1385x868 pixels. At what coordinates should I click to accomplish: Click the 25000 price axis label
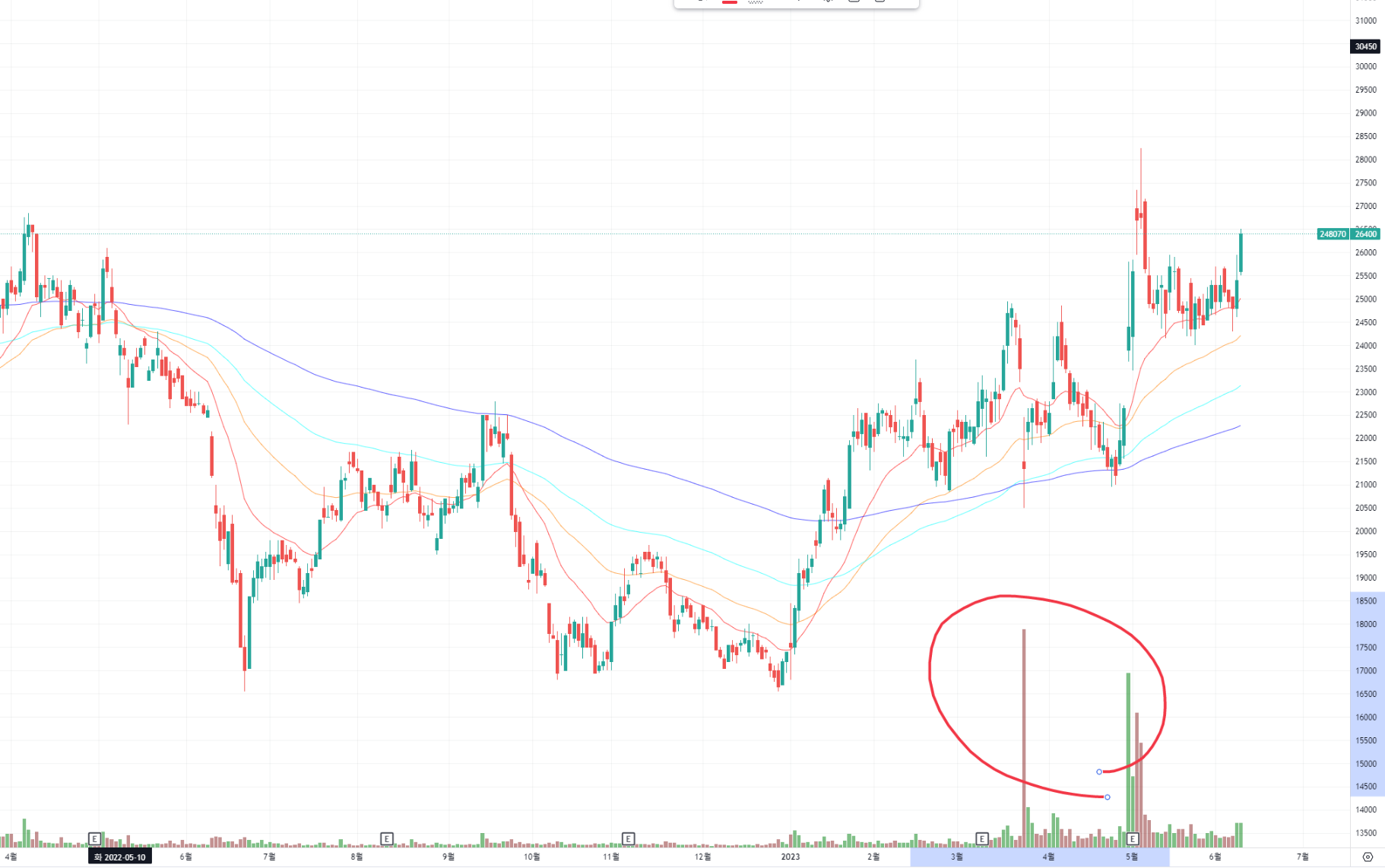pos(1365,299)
